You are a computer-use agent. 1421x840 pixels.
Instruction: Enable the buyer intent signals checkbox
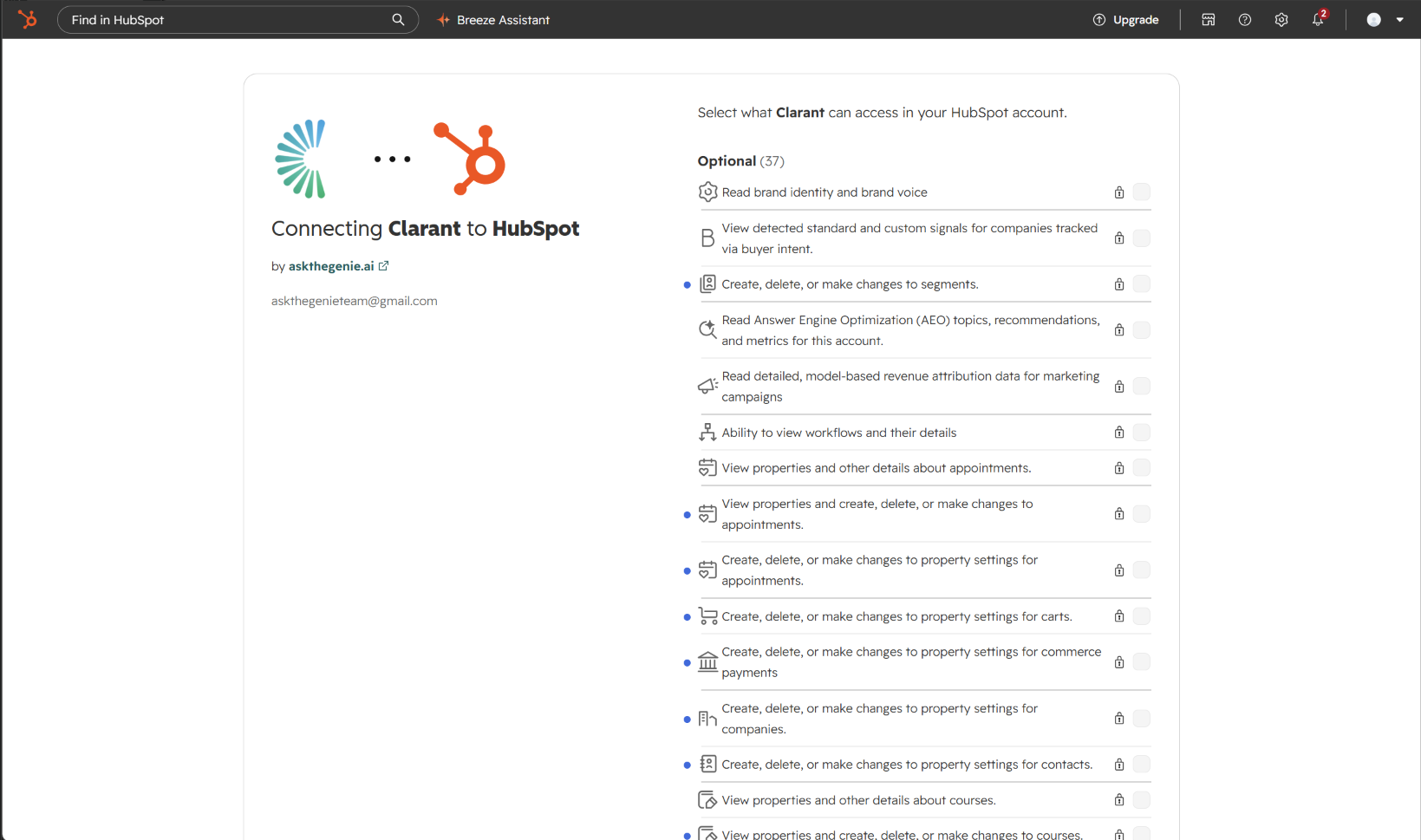point(1142,238)
